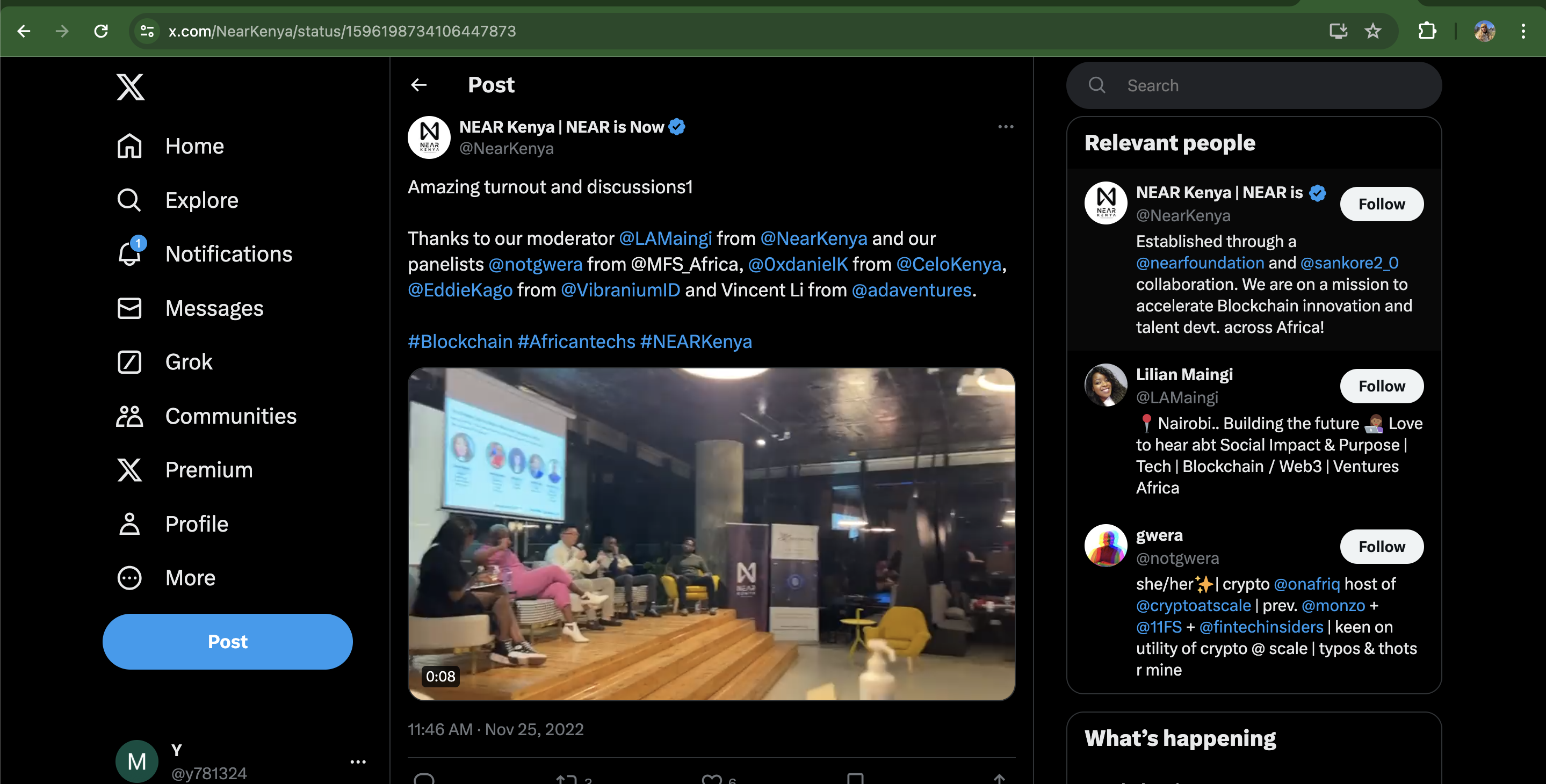
Task: Open the Chrome three-dot menu
Action: [1523, 31]
